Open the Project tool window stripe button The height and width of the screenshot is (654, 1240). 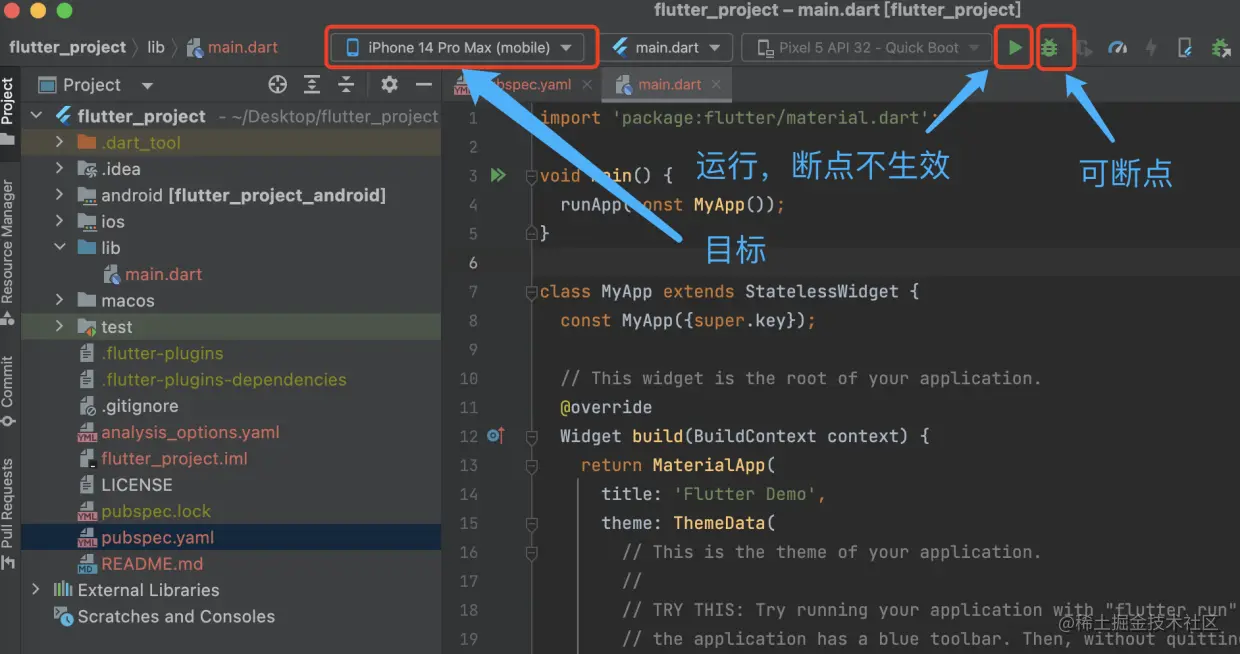(x=8, y=110)
